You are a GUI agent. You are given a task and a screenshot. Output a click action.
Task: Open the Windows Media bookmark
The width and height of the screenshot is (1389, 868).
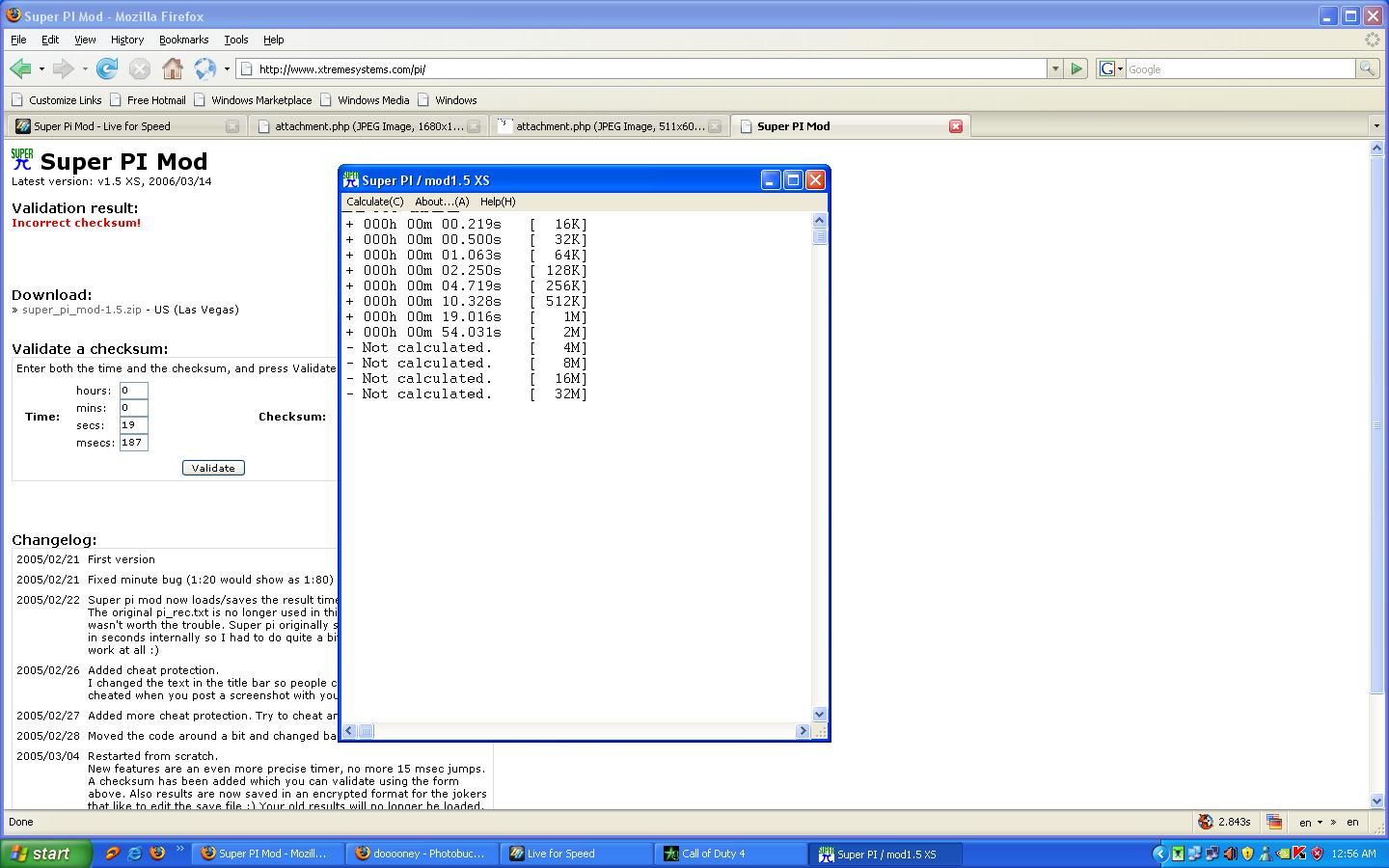tap(365, 100)
